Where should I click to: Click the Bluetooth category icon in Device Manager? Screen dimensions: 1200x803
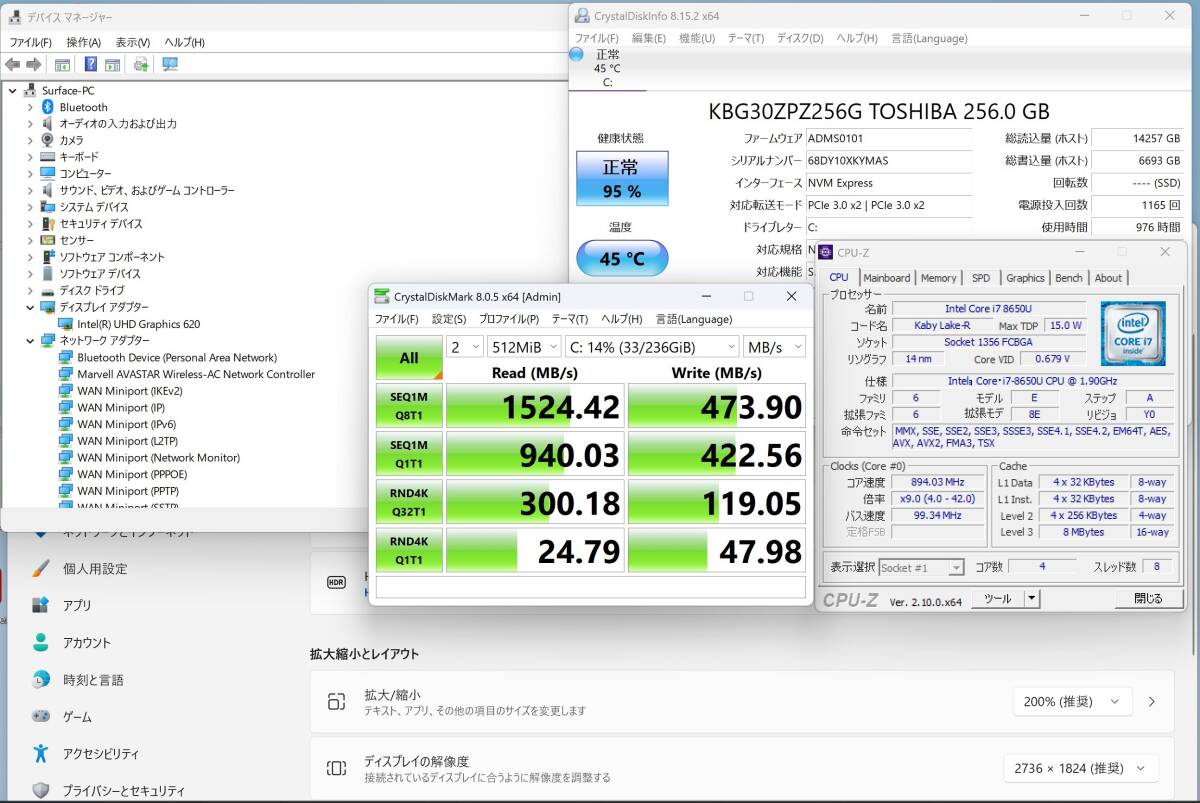click(x=47, y=107)
